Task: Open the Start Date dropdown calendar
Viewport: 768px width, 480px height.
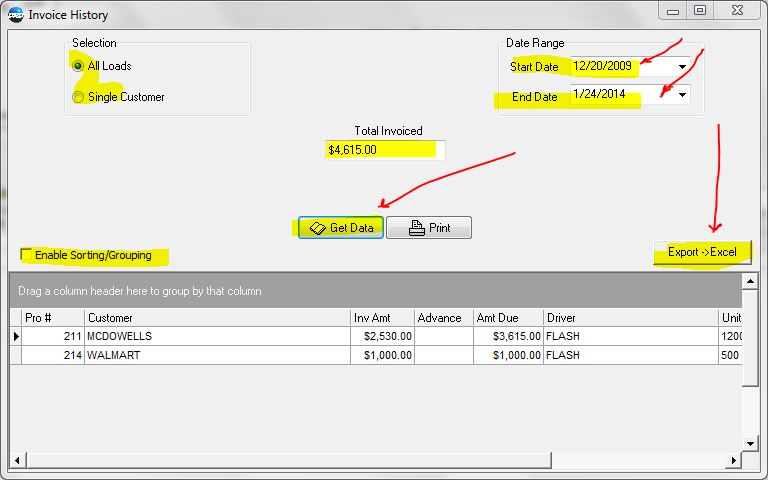Action: tap(682, 67)
